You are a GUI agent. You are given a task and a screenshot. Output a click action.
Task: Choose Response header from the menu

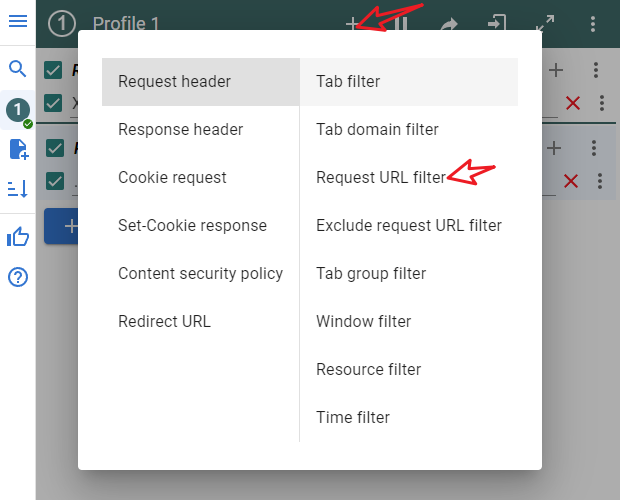pos(180,130)
